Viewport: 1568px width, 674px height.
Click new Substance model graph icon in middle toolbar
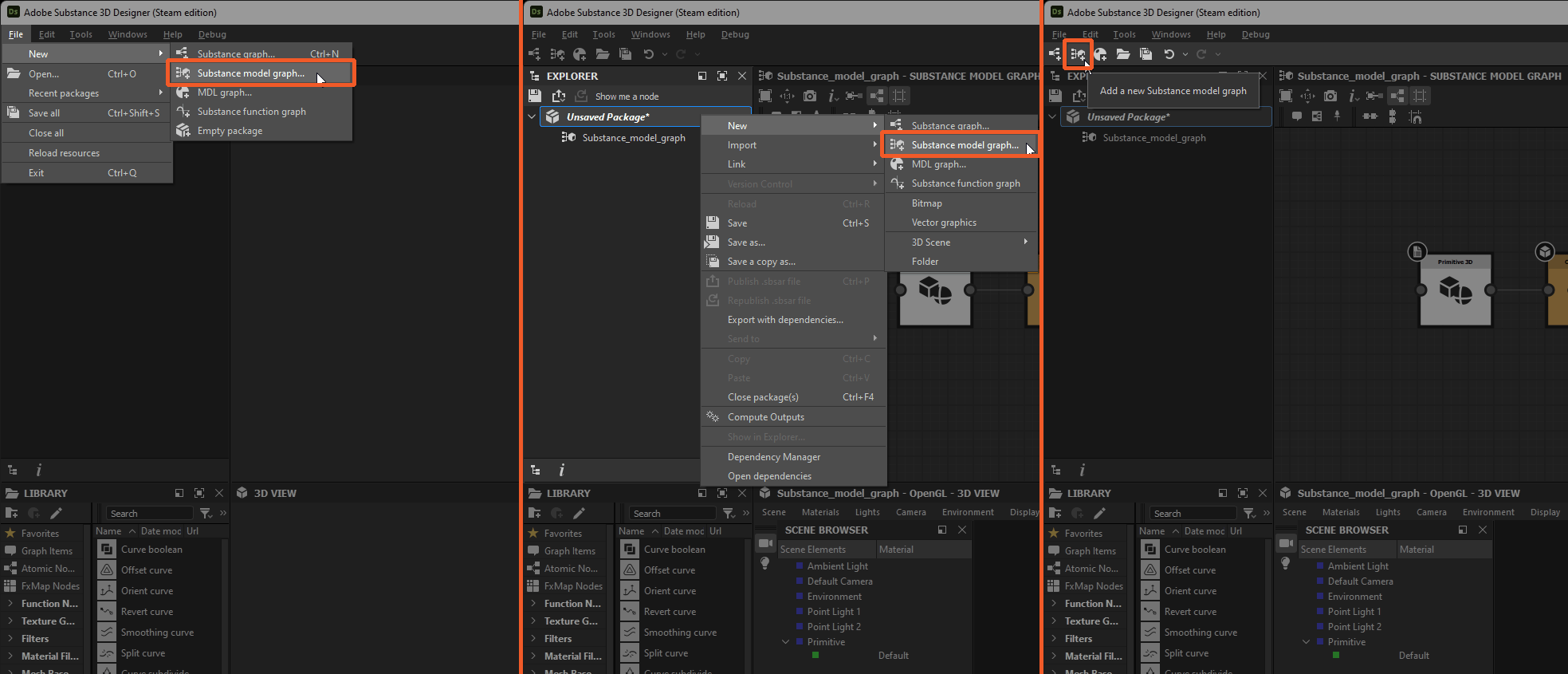557,54
